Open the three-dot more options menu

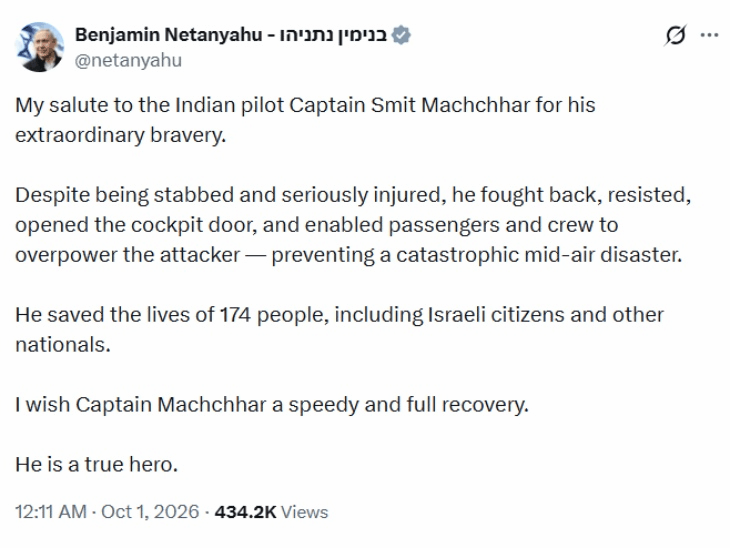click(709, 35)
